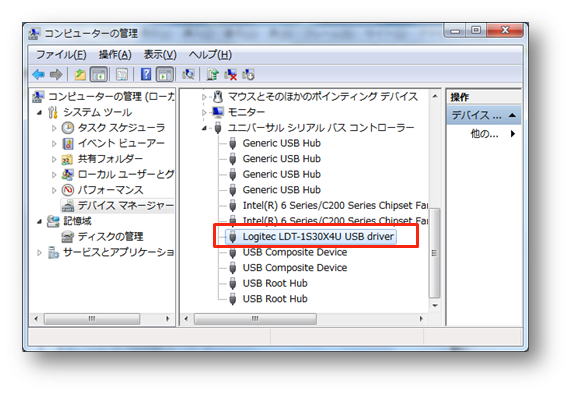Collapse the システム ツール node
The width and height of the screenshot is (571, 394).
click(39, 113)
